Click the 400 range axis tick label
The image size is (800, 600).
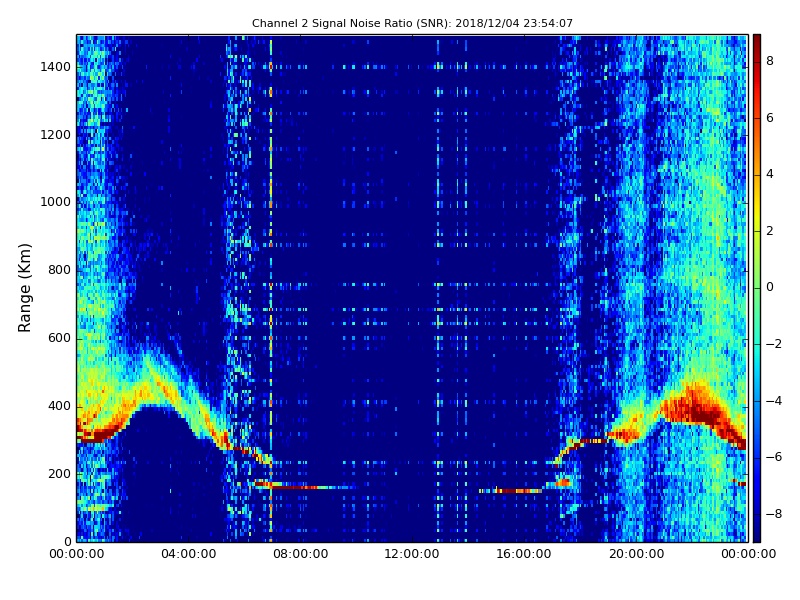[58, 406]
